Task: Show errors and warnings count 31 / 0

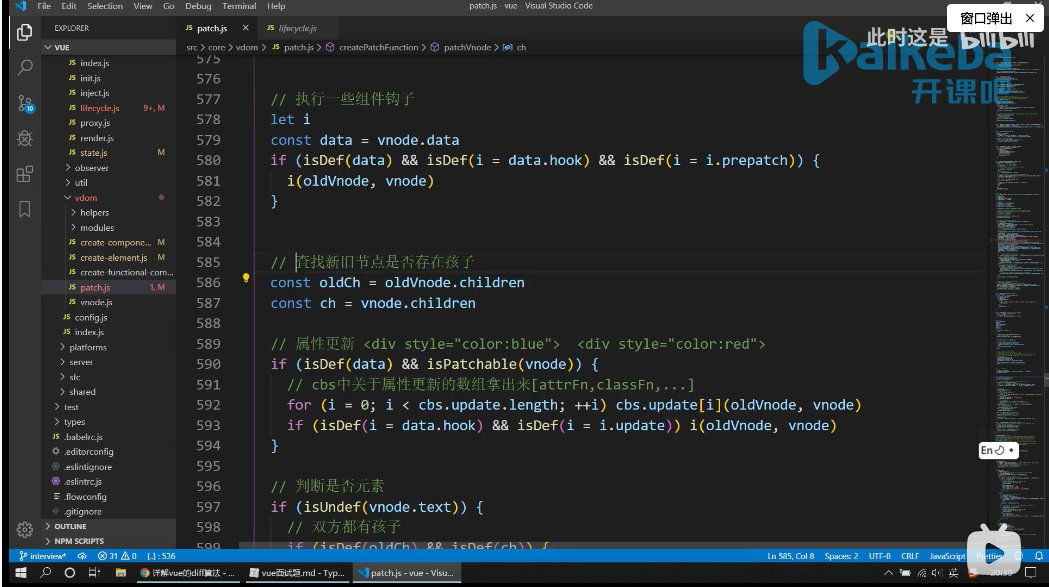Action: click(117, 556)
